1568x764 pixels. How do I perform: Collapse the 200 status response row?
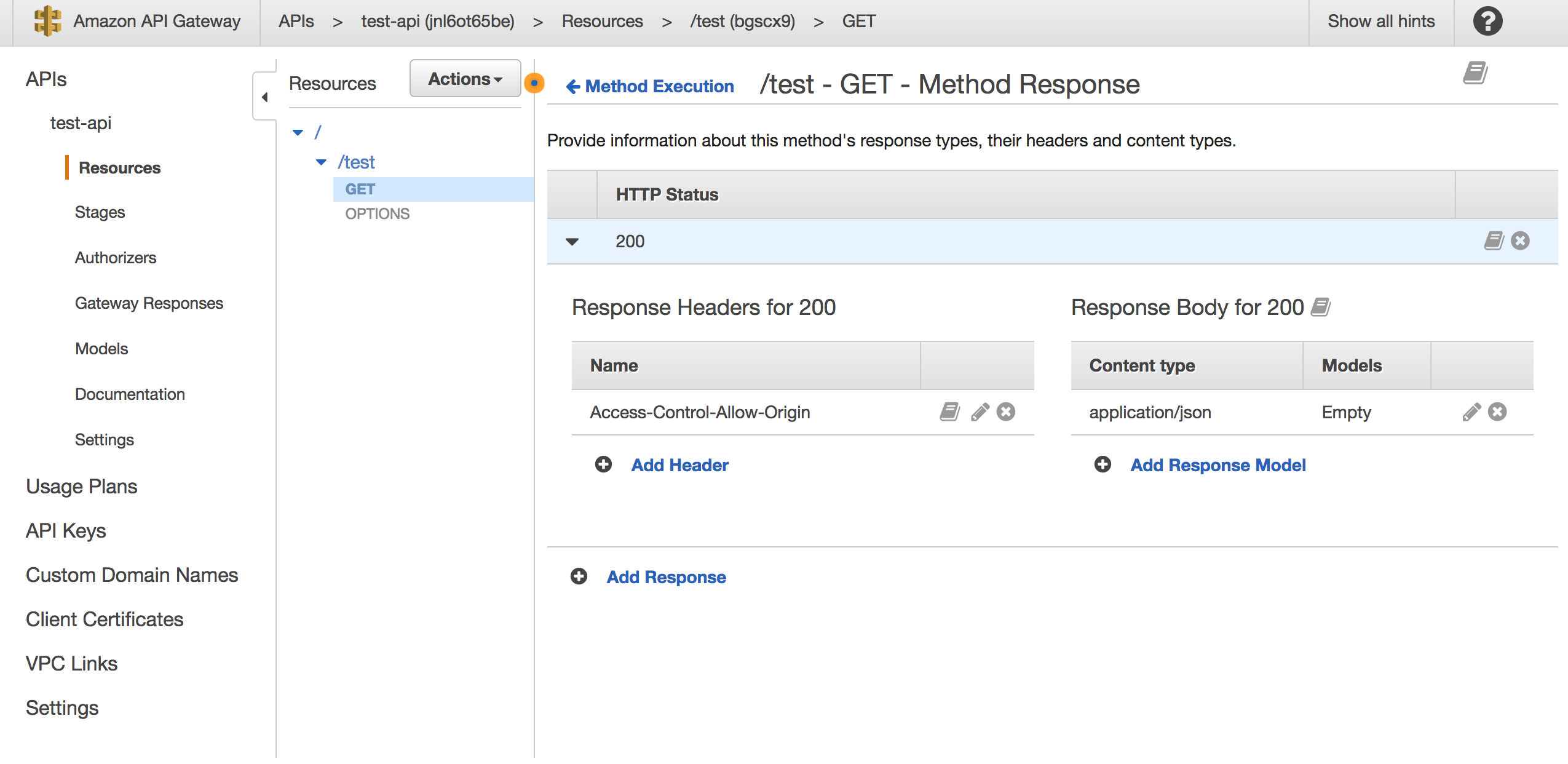pyautogui.click(x=572, y=242)
